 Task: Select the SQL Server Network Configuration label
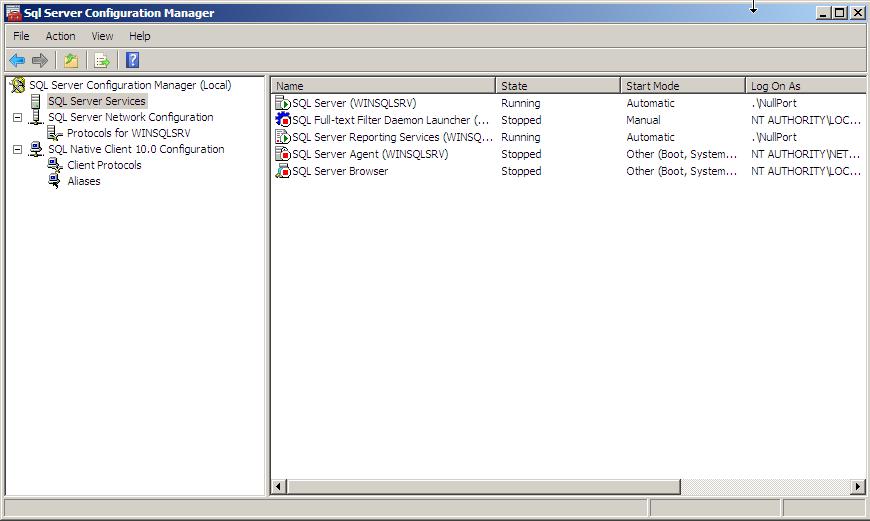coord(130,117)
